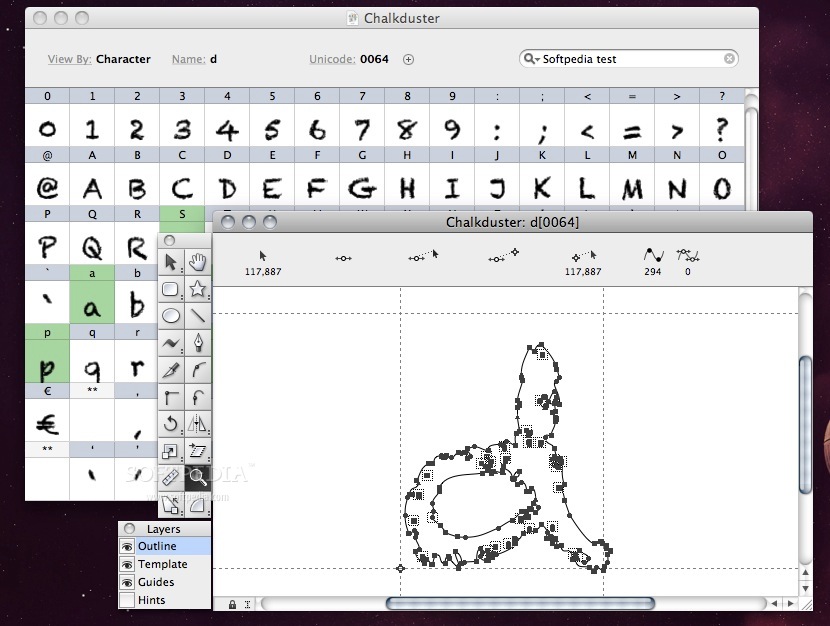
Task: Click the glyph window vertical scrollbar thumb
Action: (x=805, y=425)
